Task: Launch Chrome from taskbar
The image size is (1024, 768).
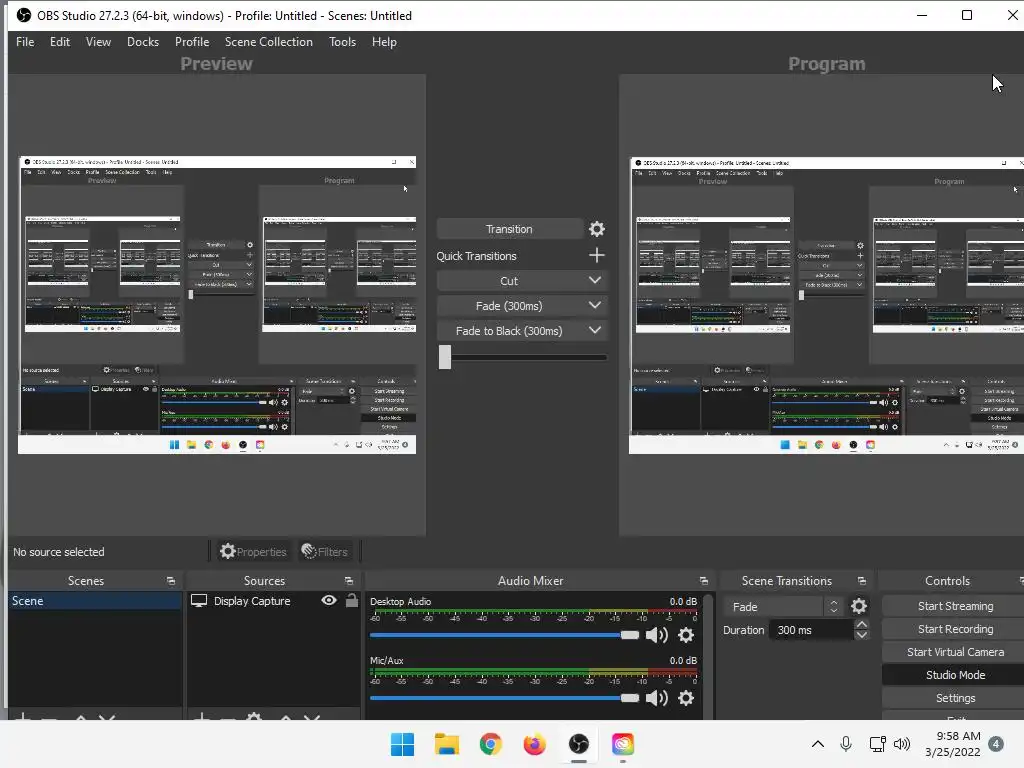Action: pyautogui.click(x=490, y=744)
